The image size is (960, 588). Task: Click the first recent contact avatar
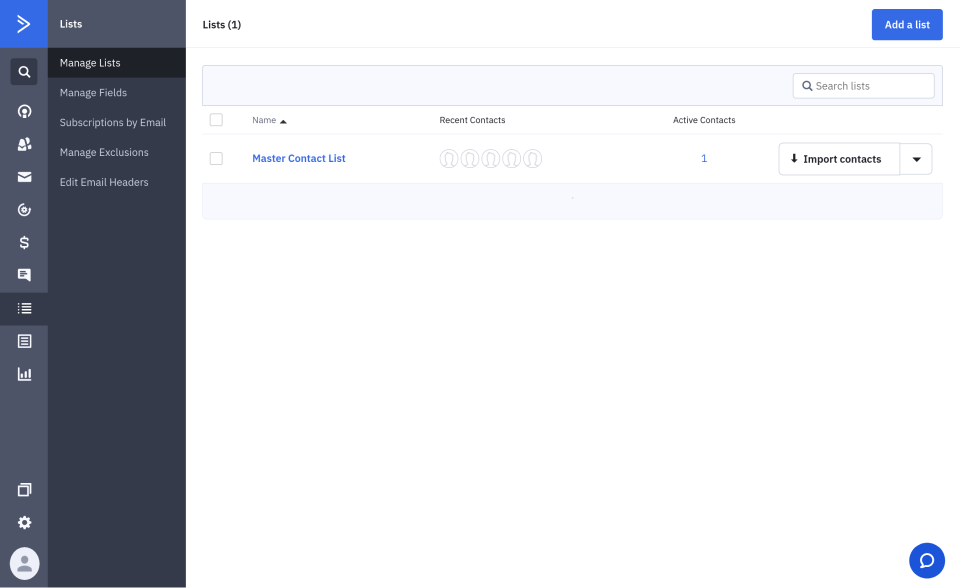point(449,159)
